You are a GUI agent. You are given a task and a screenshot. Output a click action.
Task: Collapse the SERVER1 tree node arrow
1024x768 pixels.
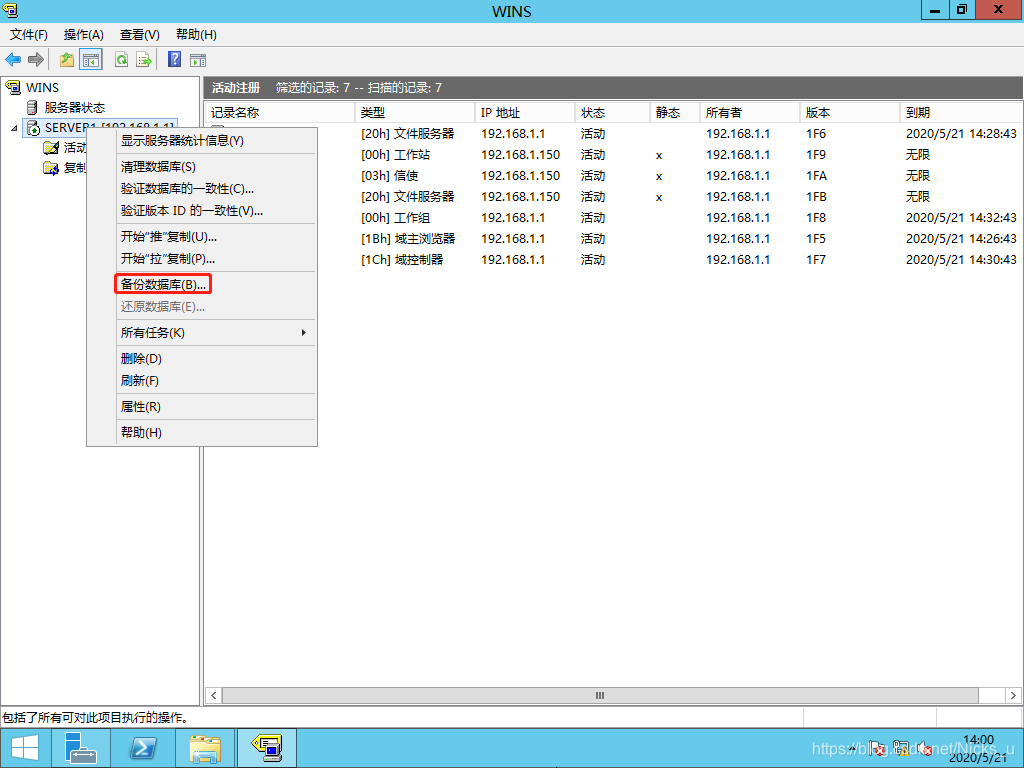coord(14,128)
